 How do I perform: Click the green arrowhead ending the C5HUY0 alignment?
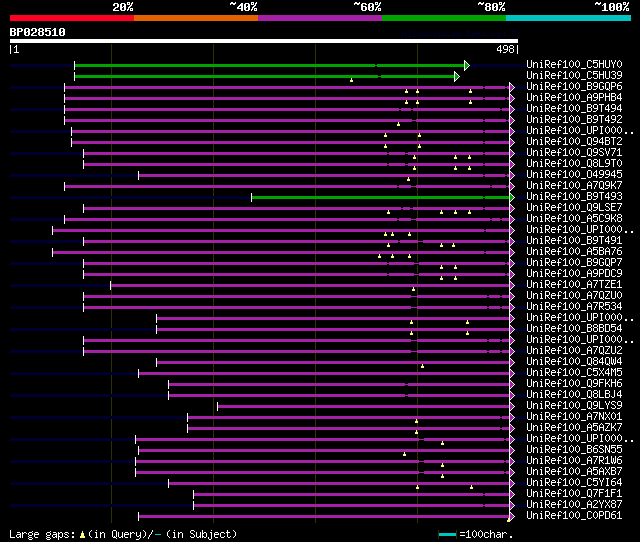click(x=467, y=65)
